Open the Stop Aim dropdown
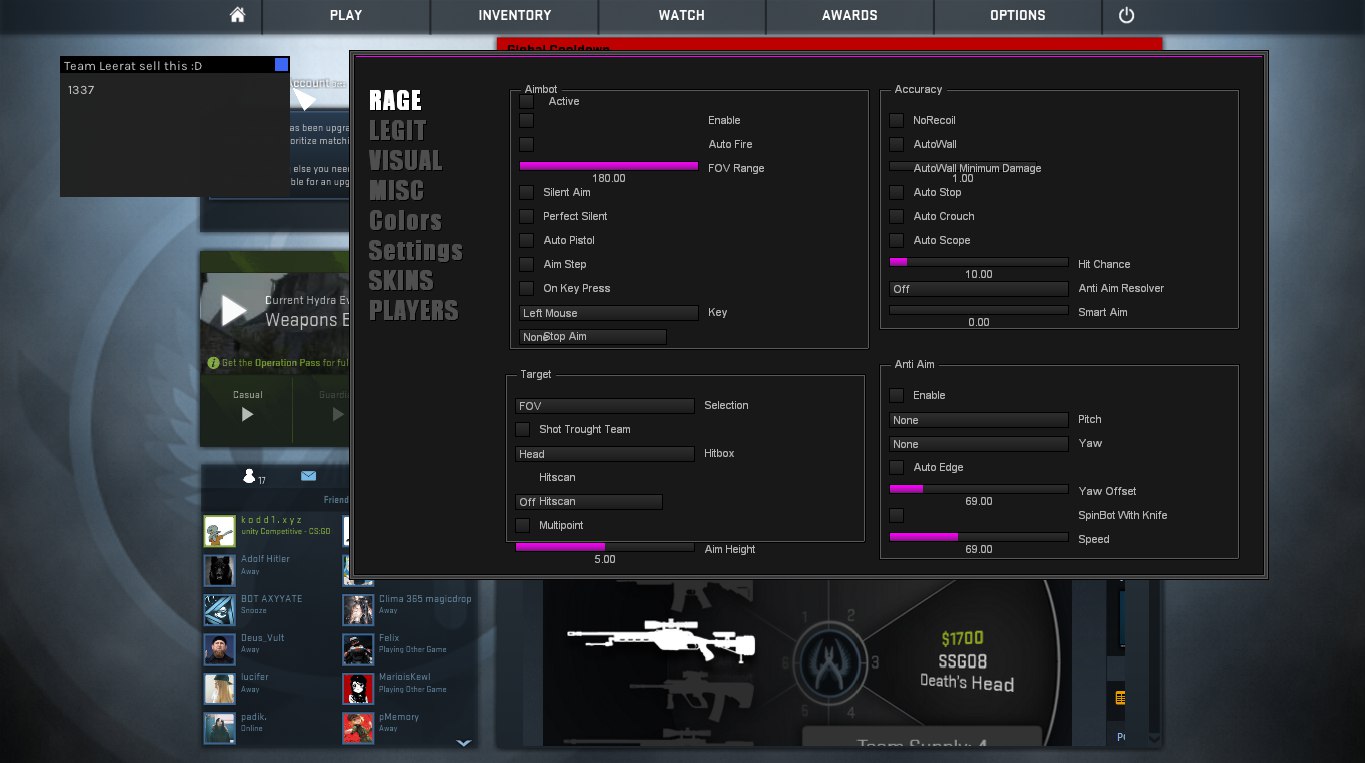1365x763 pixels. pos(593,337)
